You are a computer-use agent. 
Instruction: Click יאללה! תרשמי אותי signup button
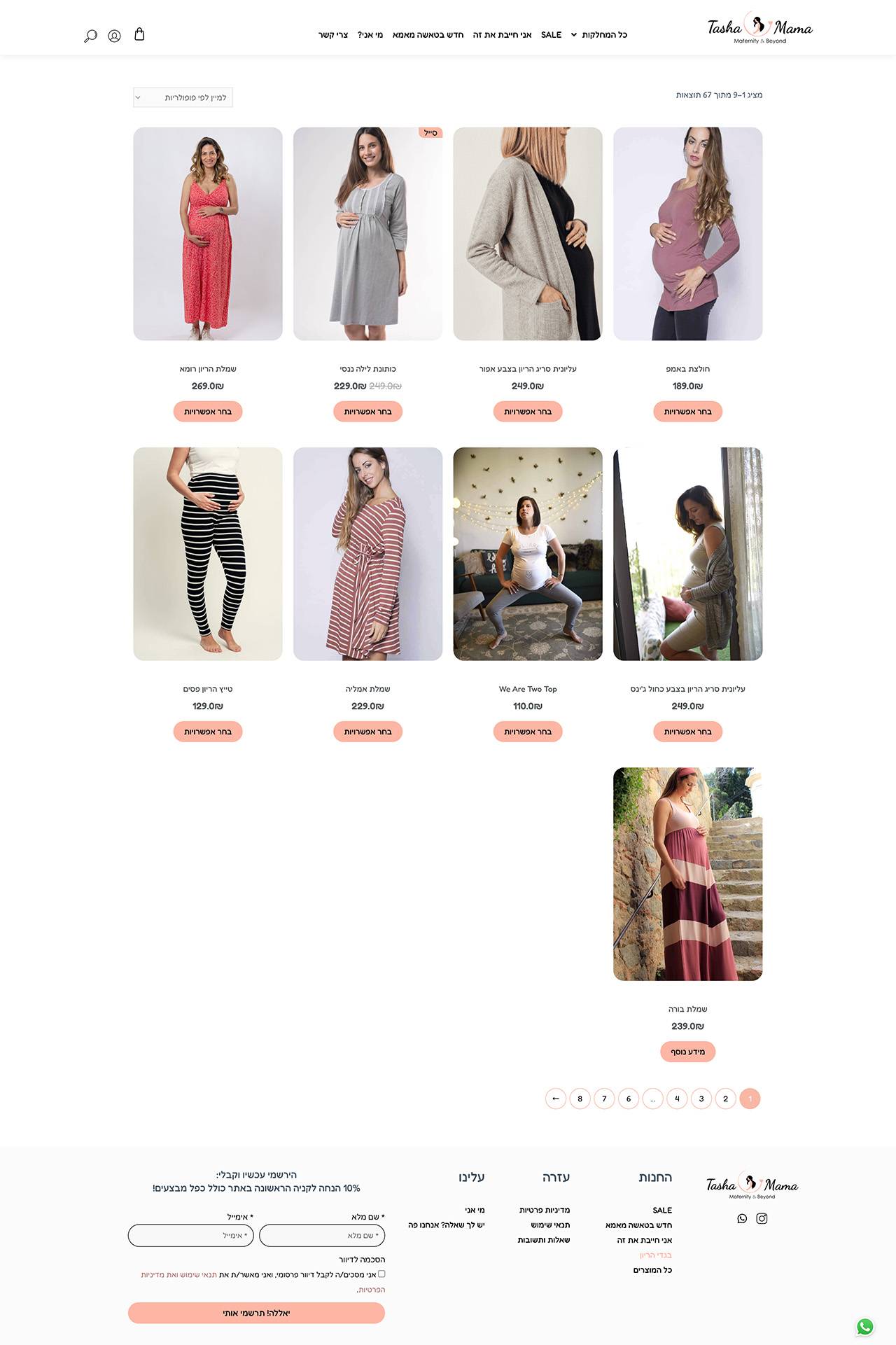(x=256, y=1313)
